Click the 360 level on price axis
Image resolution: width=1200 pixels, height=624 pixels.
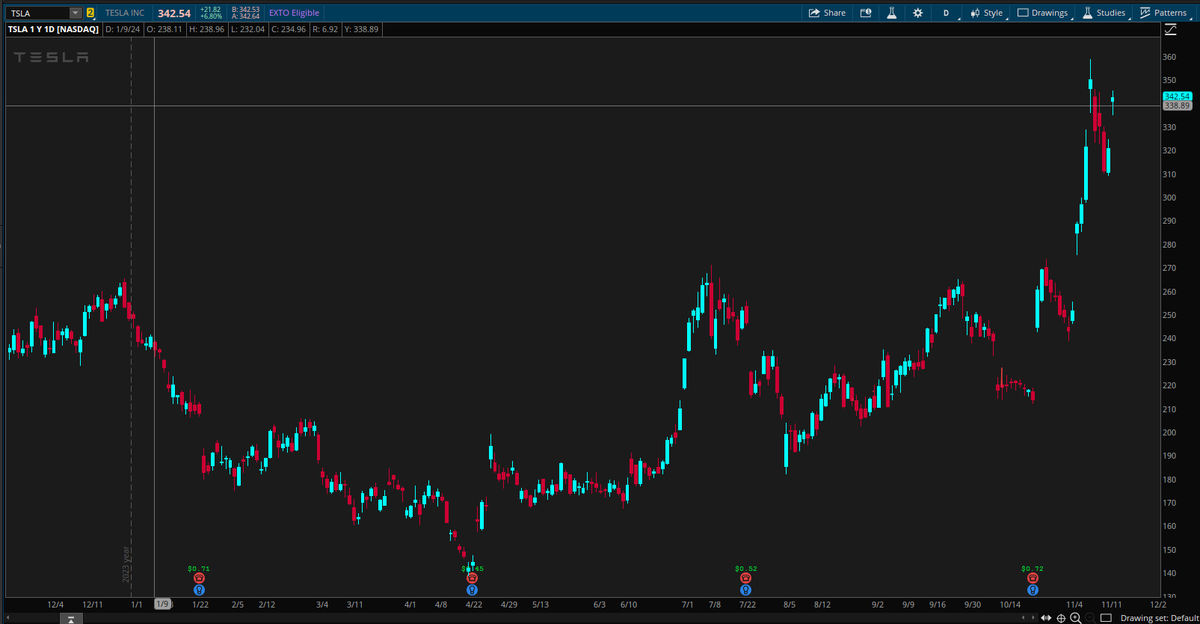[1169, 56]
